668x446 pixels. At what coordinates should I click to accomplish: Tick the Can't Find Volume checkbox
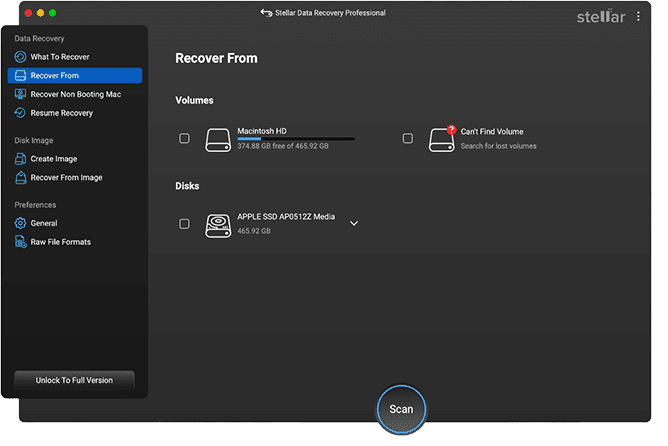pyautogui.click(x=408, y=138)
